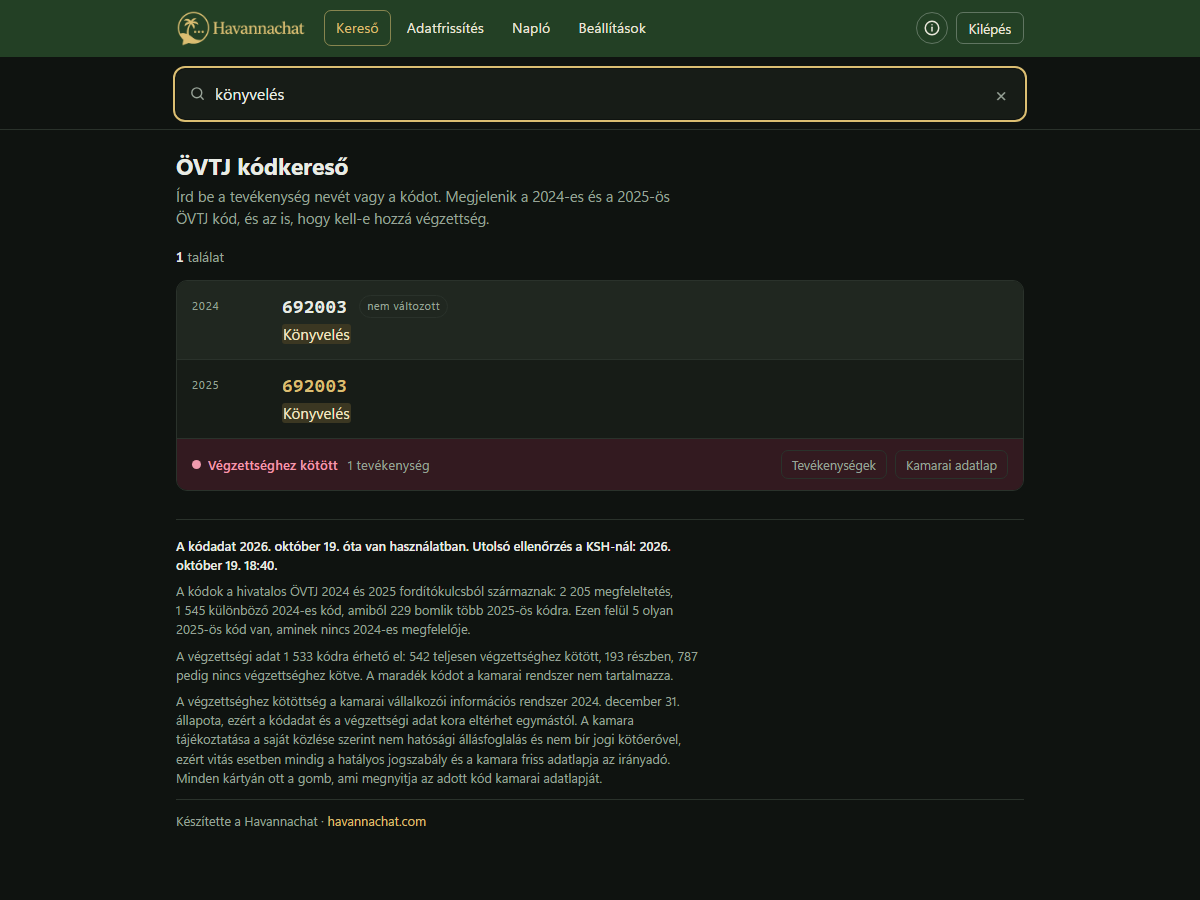Log out with the Kilépés button
1200x900 pixels.
990,28
